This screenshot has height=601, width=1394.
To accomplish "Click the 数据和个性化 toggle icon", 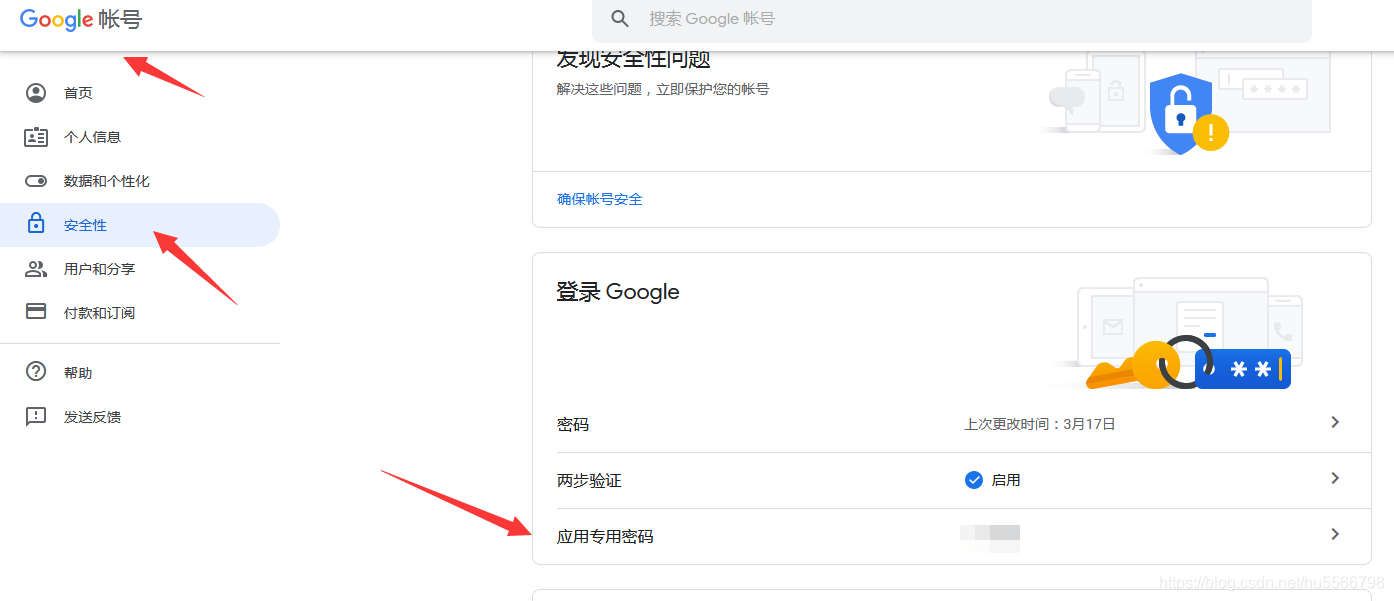I will [36, 181].
